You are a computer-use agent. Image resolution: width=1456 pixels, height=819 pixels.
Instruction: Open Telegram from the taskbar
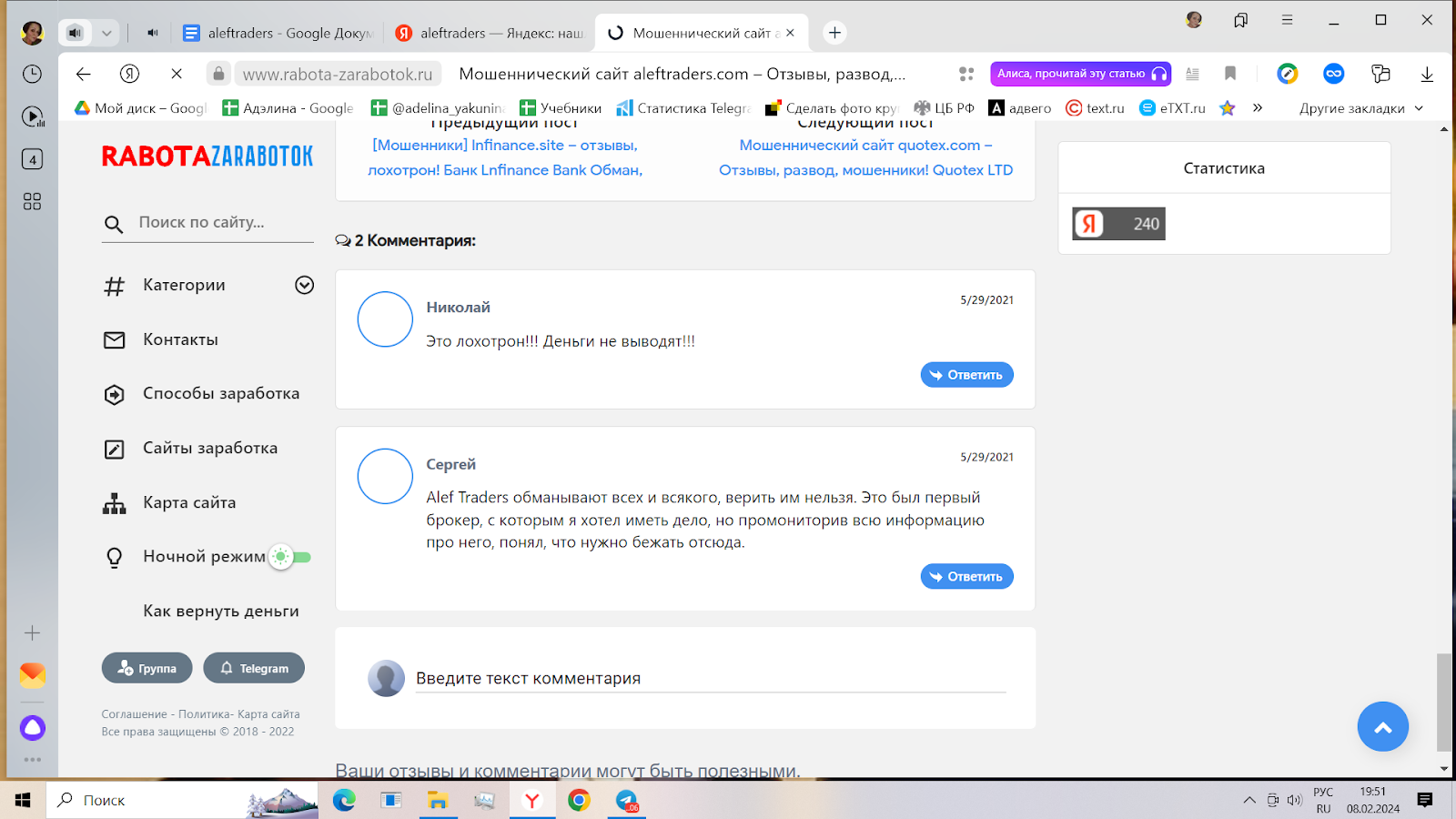(626, 801)
